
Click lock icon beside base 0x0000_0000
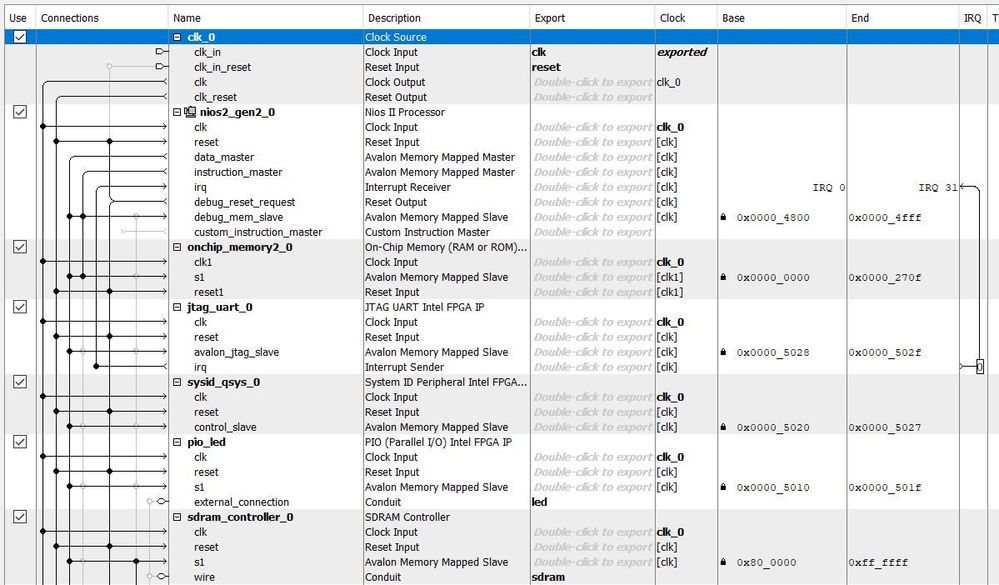(x=723, y=277)
